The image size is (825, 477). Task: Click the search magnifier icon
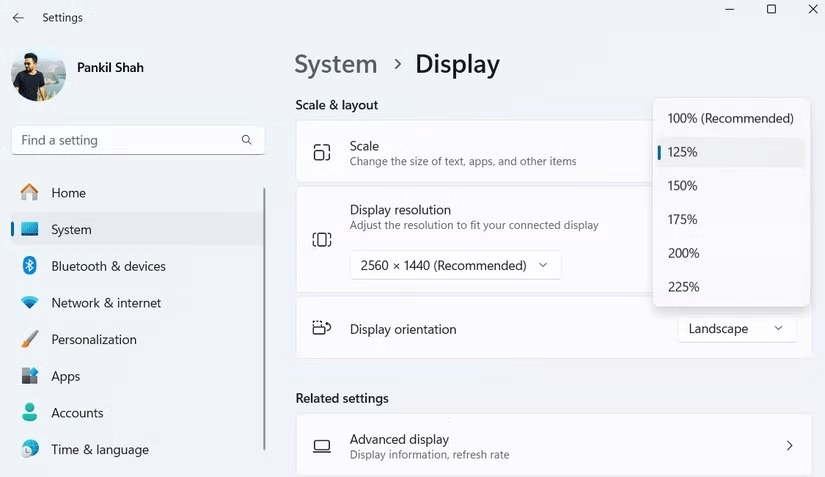[x=247, y=140]
